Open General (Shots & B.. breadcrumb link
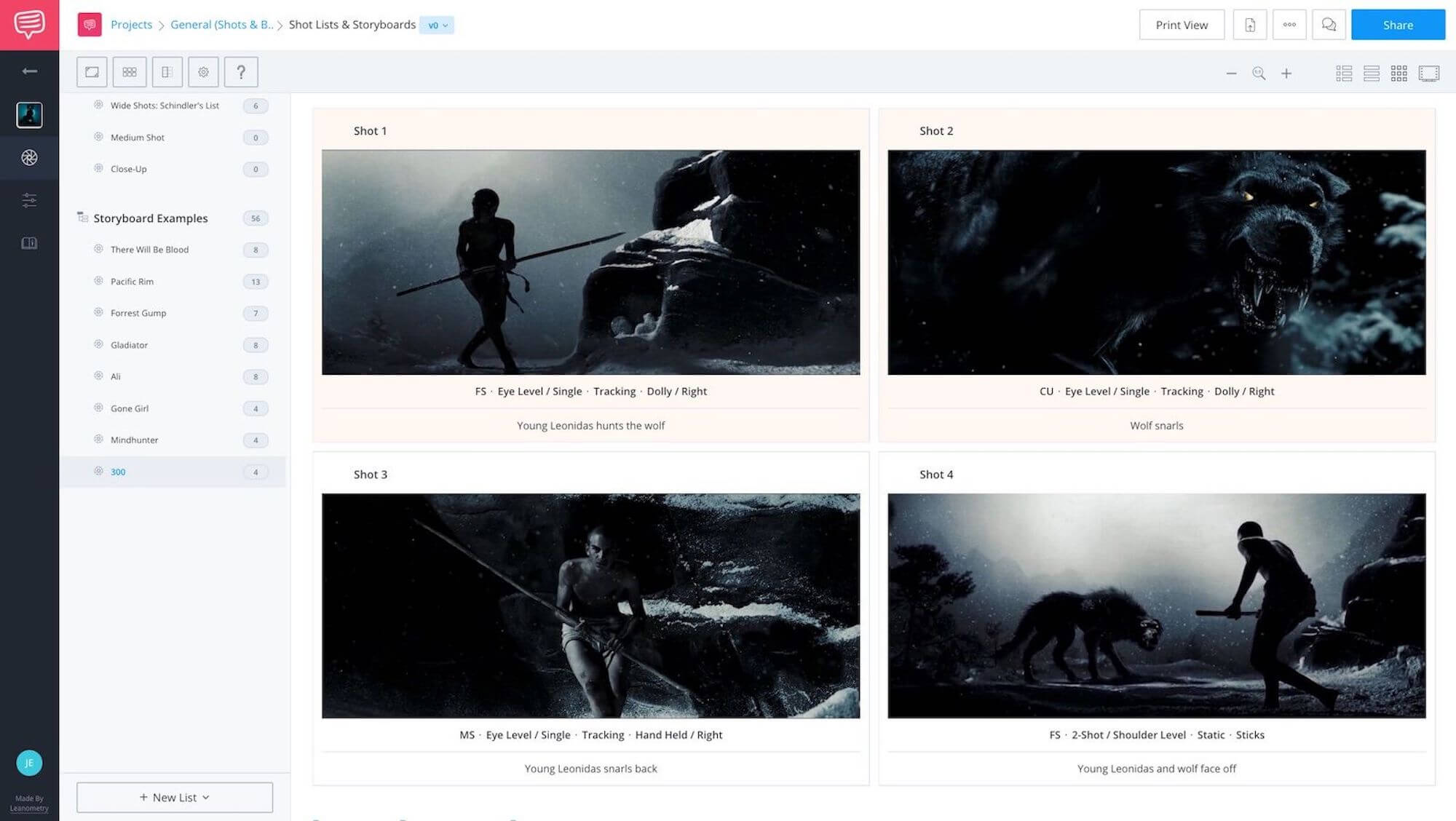The width and height of the screenshot is (1456, 821). pyautogui.click(x=221, y=25)
